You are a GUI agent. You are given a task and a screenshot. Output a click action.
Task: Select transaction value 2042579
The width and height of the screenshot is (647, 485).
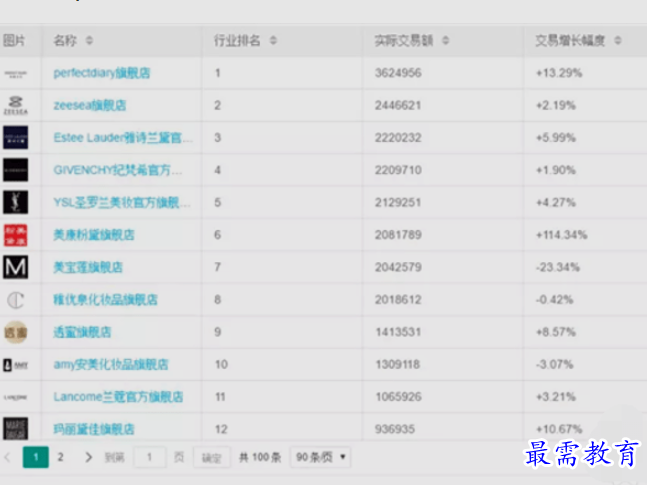coord(398,267)
